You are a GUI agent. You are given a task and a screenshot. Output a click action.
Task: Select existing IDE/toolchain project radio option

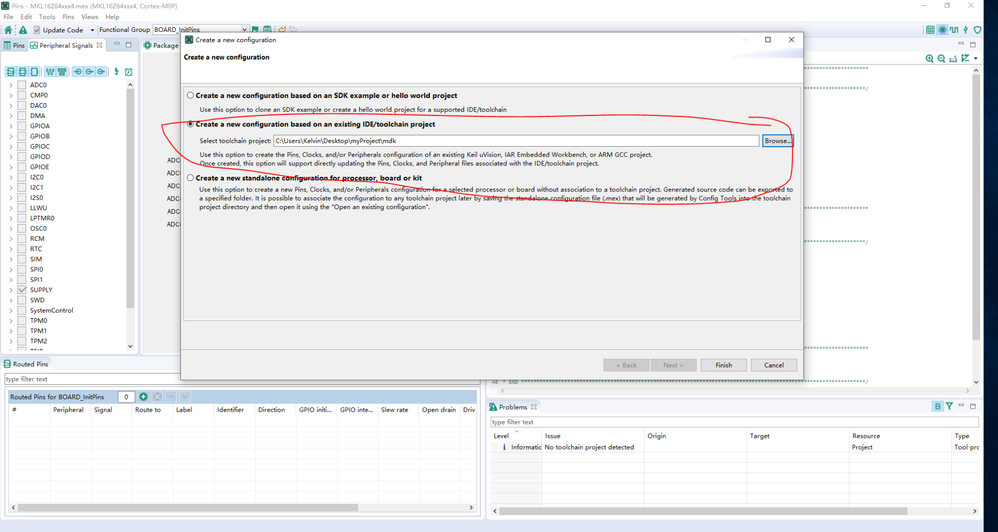coord(190,124)
